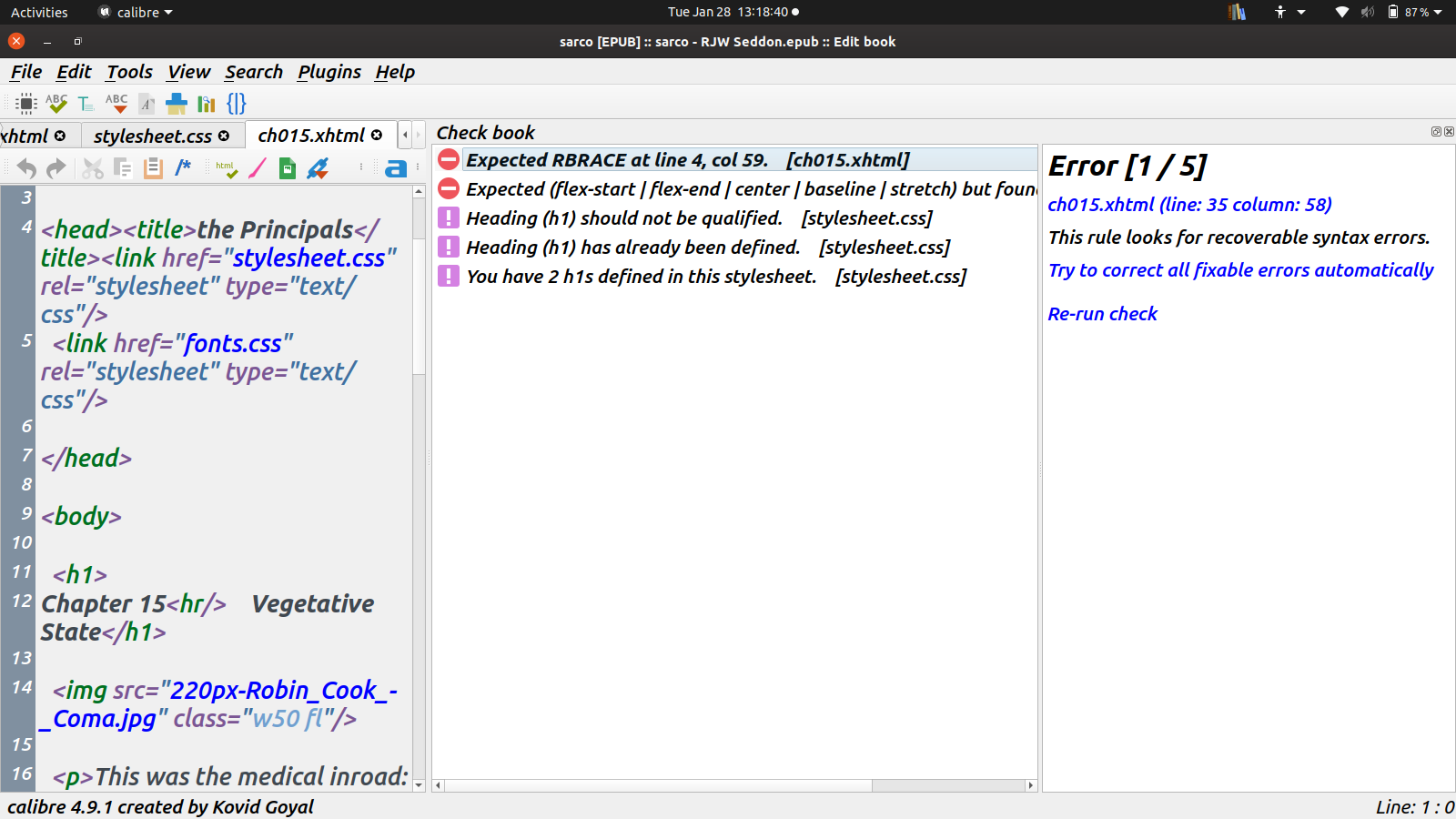Click the html checkmark icon
Viewport: 1456px width, 819px height.
[227, 168]
